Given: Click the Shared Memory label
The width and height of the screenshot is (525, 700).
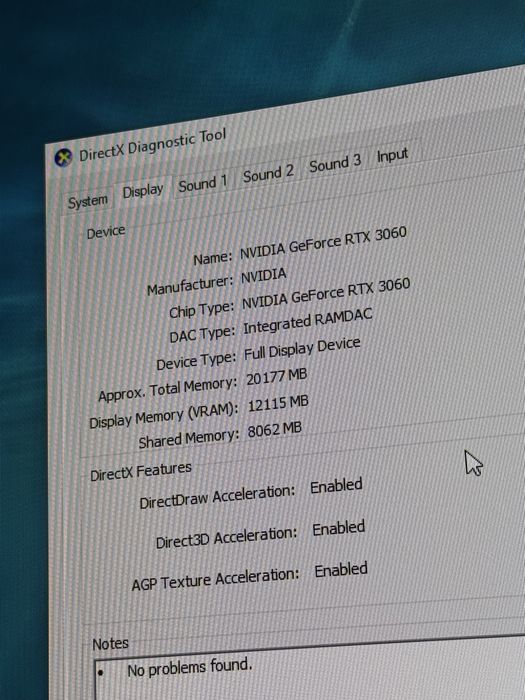Looking at the screenshot, I should coord(189,438).
